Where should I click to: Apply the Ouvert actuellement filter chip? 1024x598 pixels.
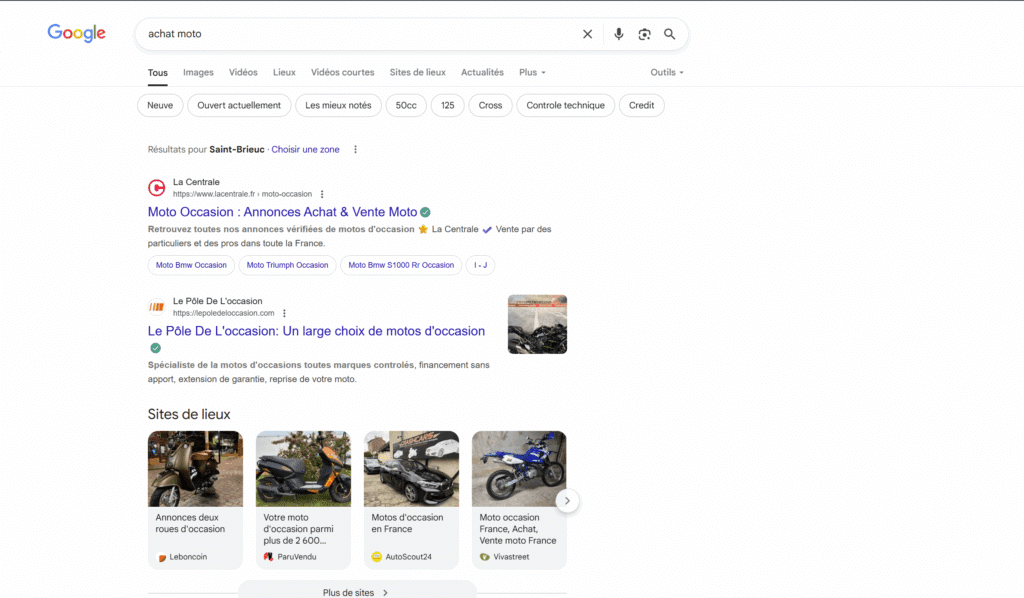[x=239, y=105]
